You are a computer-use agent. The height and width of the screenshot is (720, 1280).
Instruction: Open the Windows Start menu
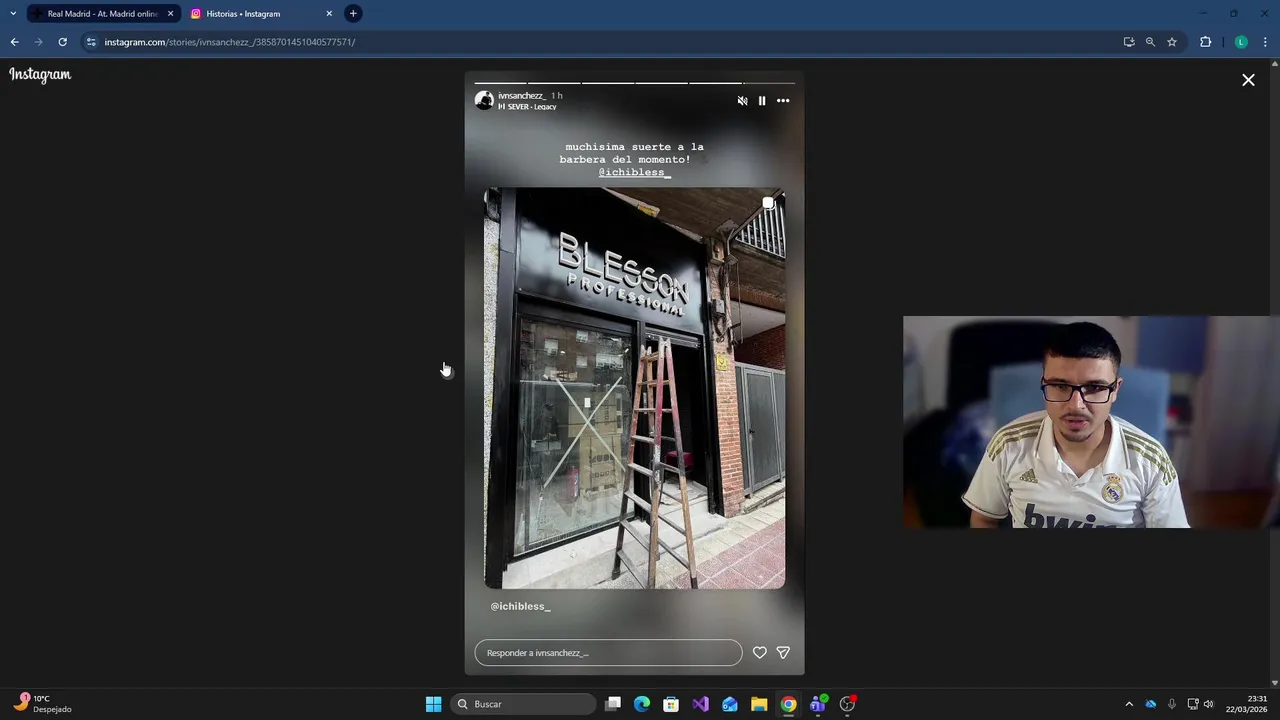point(433,704)
